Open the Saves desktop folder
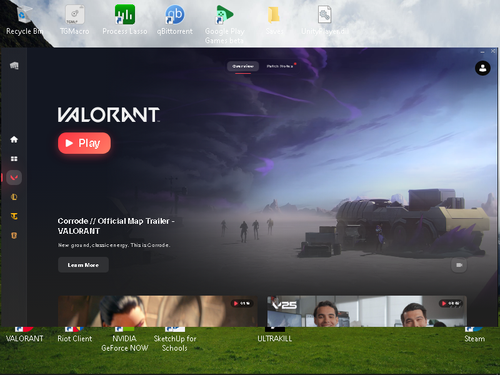 pos(274,20)
